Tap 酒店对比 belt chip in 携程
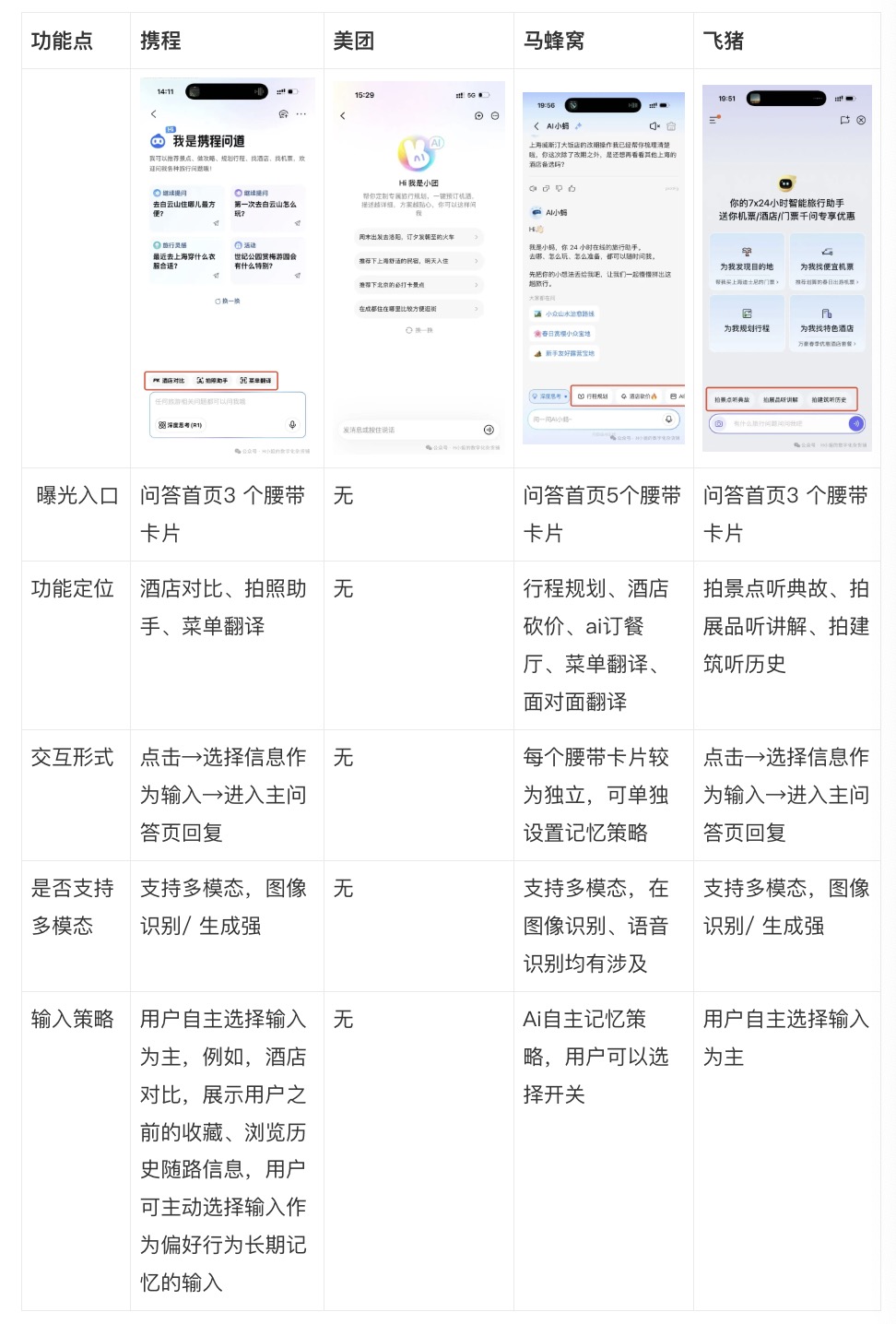896x1324 pixels. pyautogui.click(x=169, y=380)
